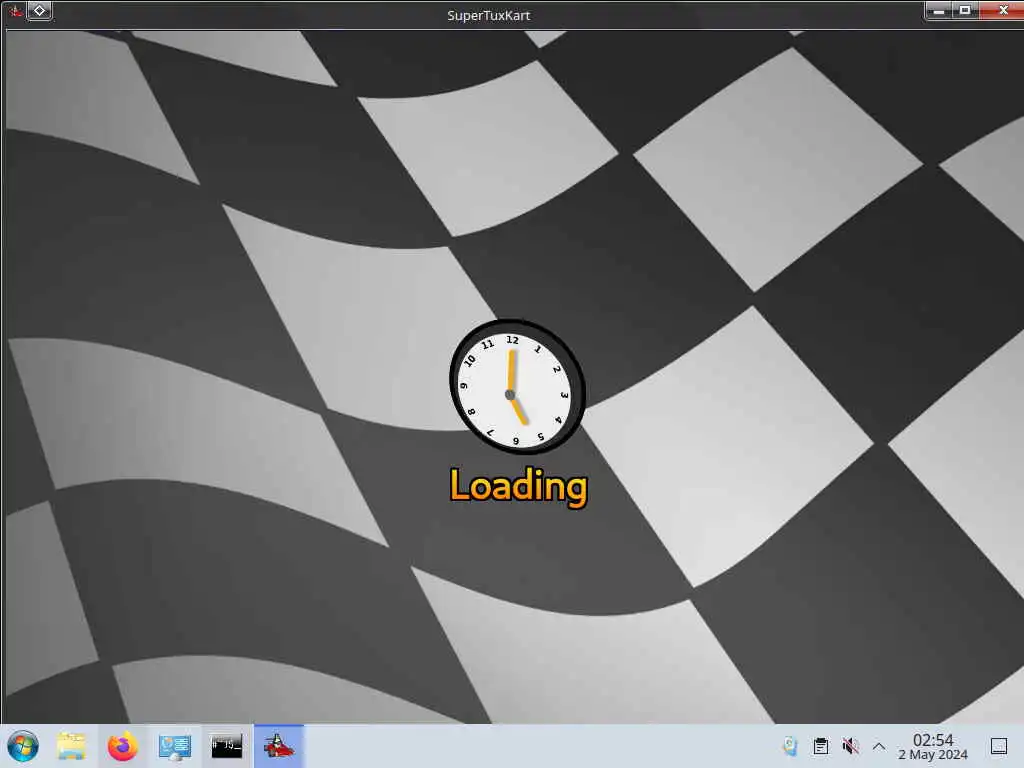Open system settings taskbar icon
This screenshot has width=1024, height=768.
click(x=175, y=746)
